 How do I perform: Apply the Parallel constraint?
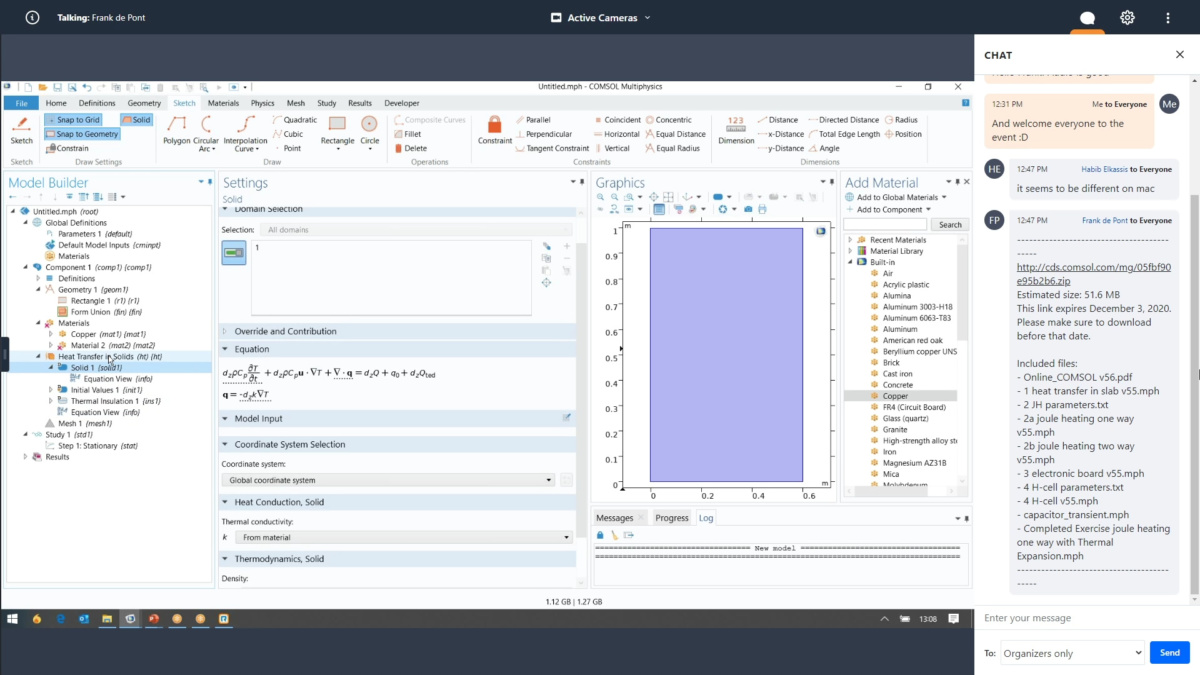pos(531,120)
